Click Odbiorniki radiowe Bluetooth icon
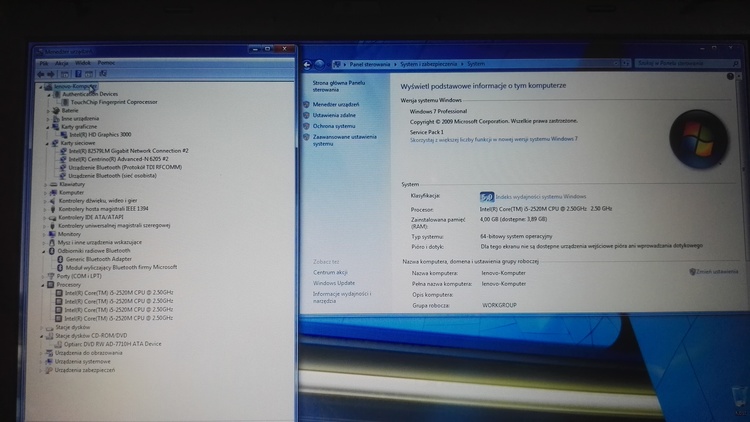 [x=52, y=251]
